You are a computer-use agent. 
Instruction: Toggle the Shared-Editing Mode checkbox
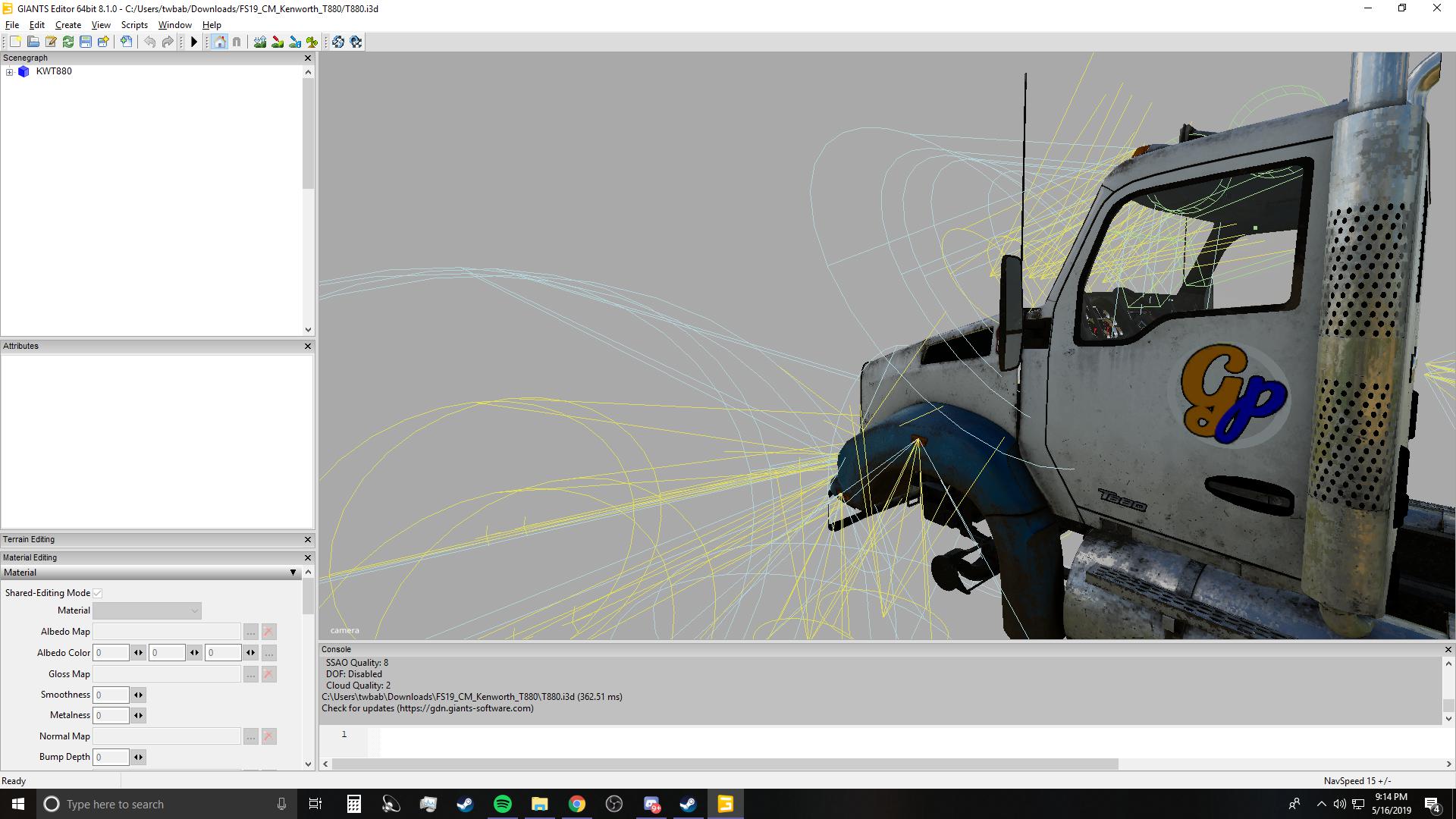point(98,593)
